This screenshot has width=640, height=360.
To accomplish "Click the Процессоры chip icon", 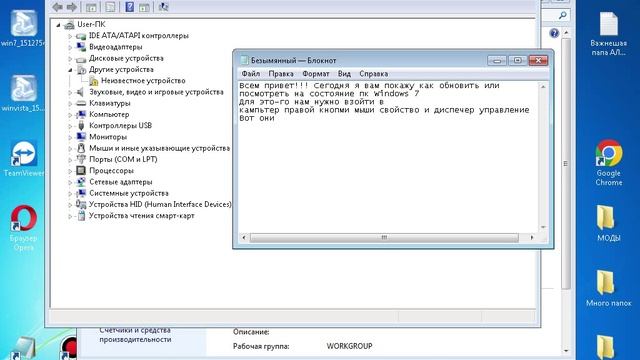I will [81, 171].
